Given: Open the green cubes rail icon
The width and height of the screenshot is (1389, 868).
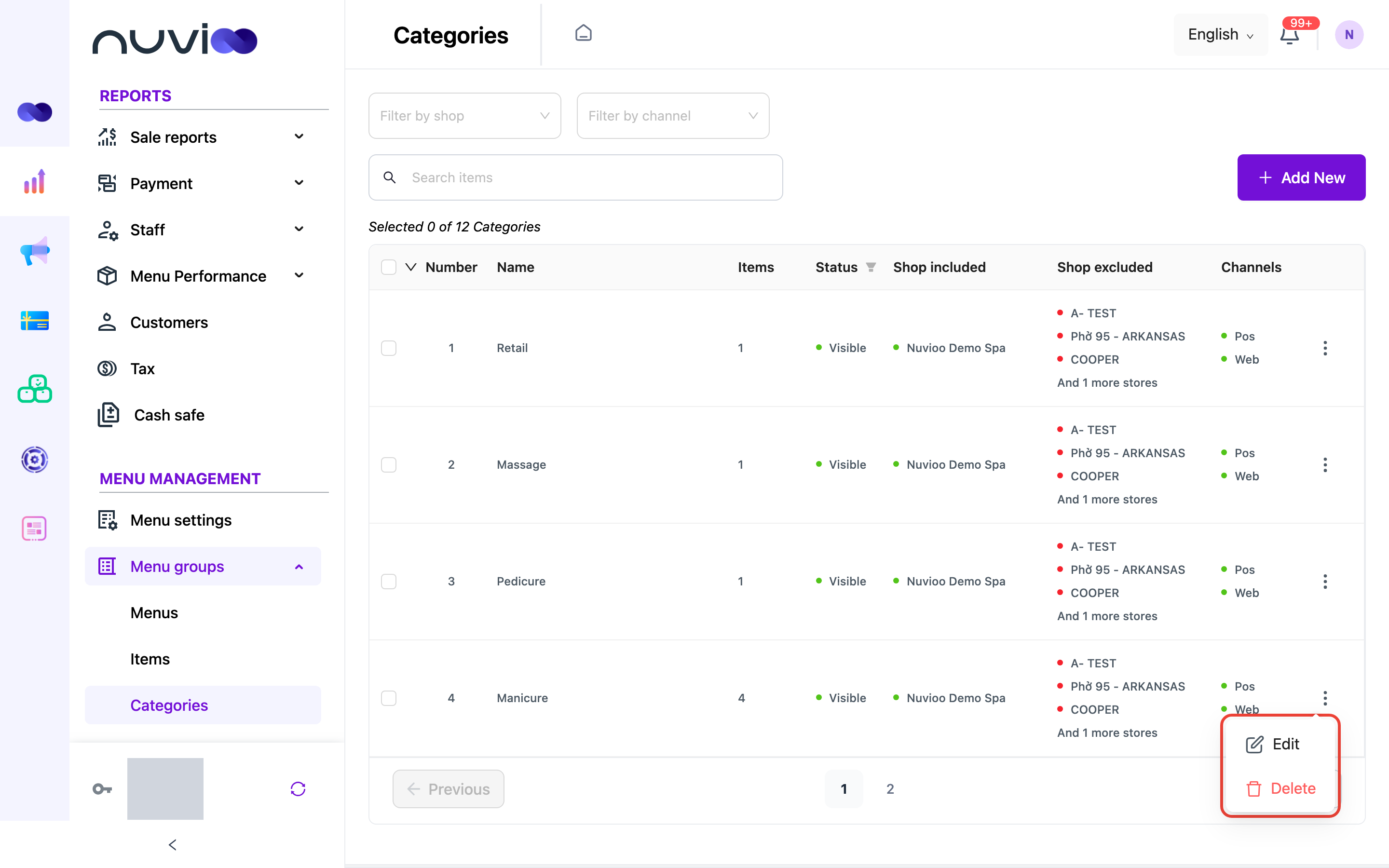Looking at the screenshot, I should click(x=34, y=389).
